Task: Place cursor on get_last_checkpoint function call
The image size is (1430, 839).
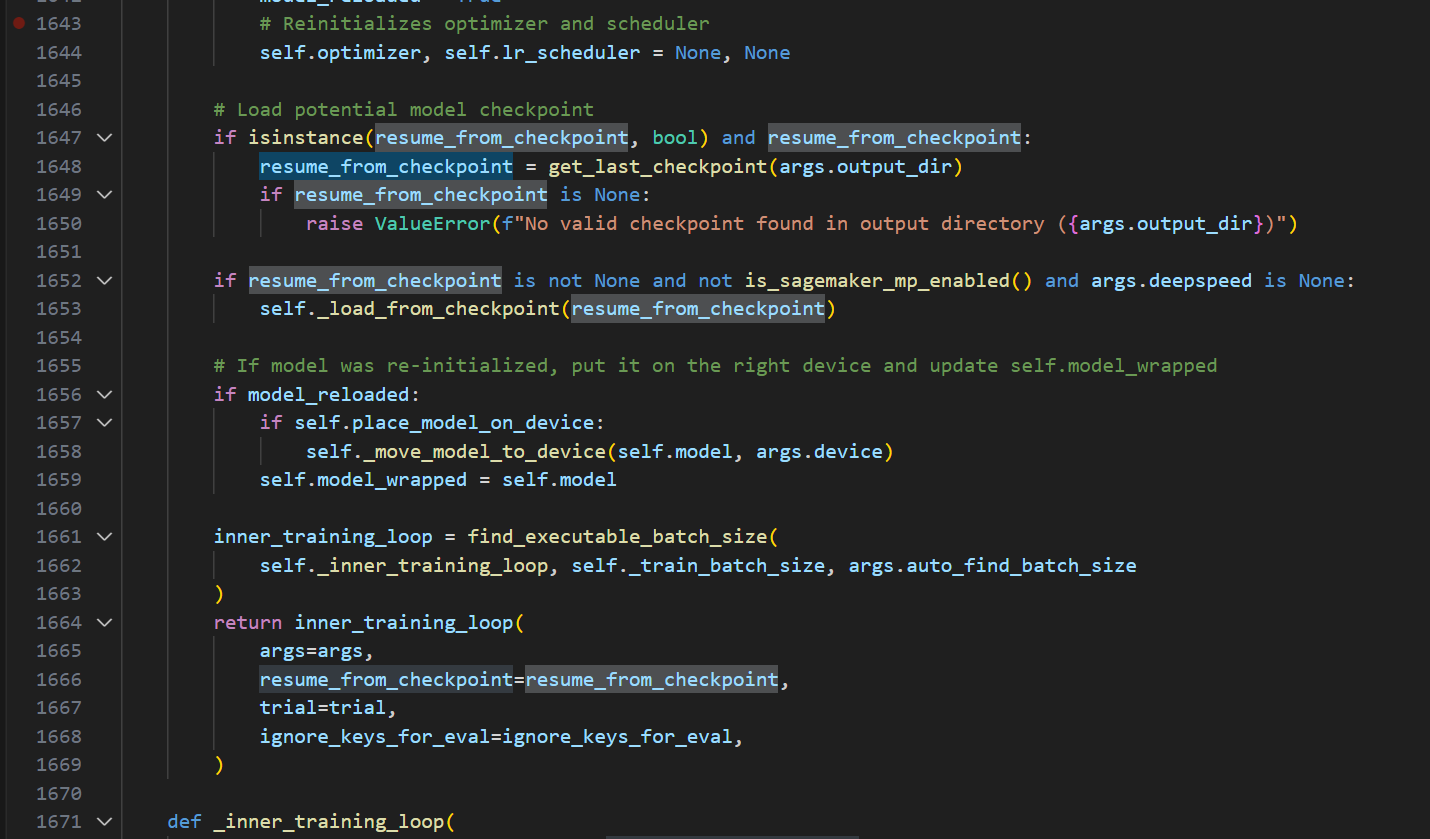Action: pos(656,166)
